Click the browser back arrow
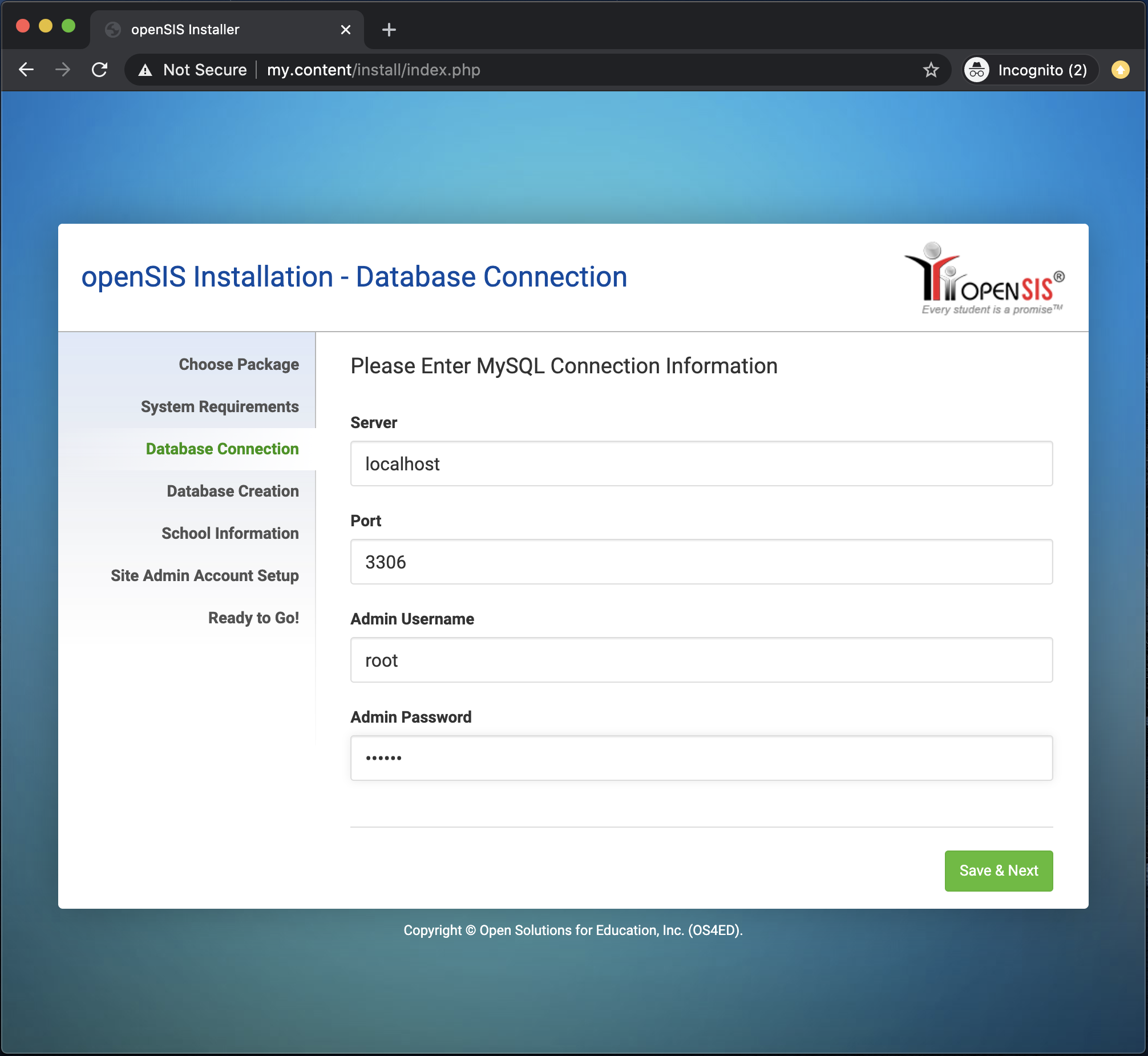1148x1056 pixels. pyautogui.click(x=26, y=70)
